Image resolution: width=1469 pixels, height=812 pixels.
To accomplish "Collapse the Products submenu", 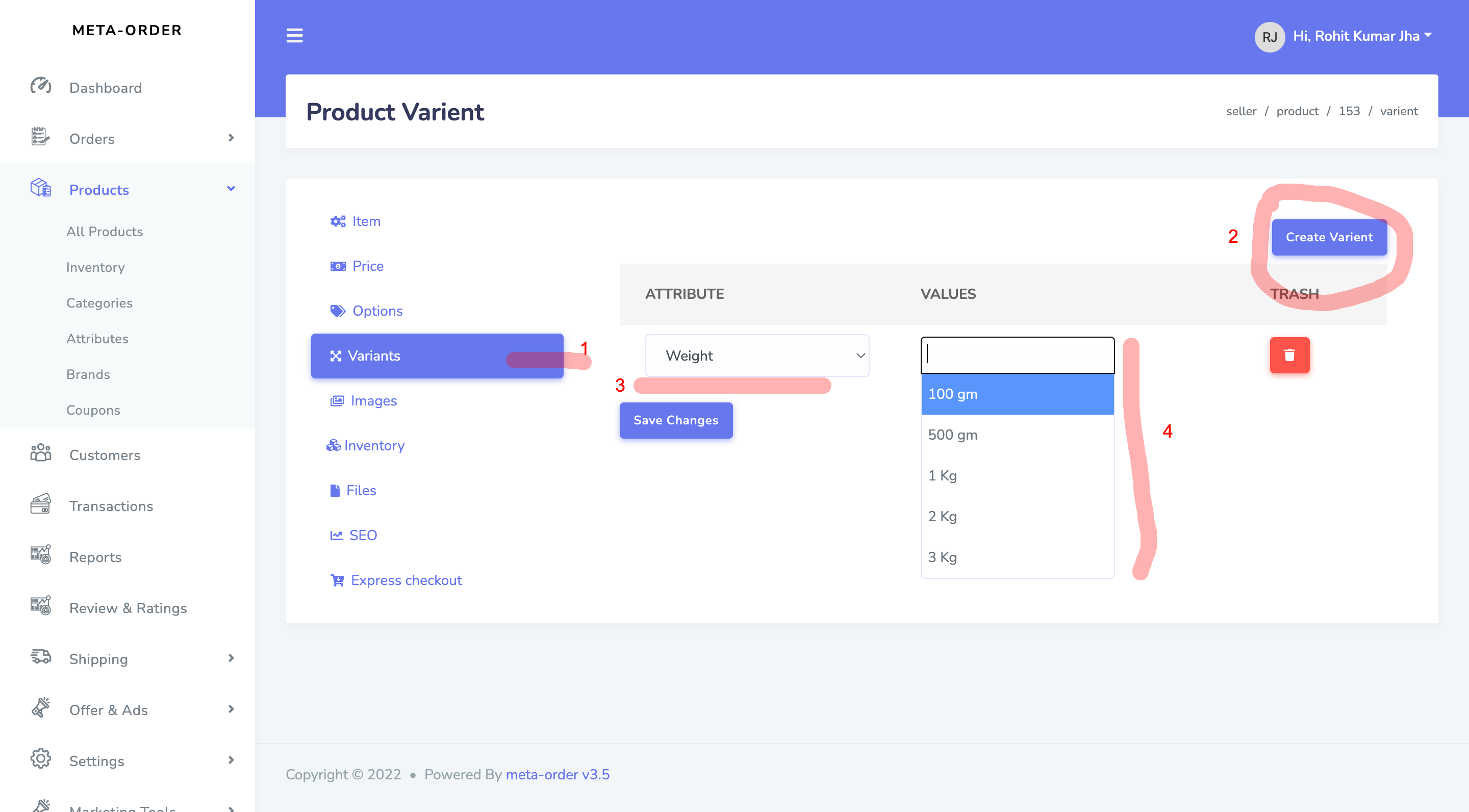I will (231, 189).
